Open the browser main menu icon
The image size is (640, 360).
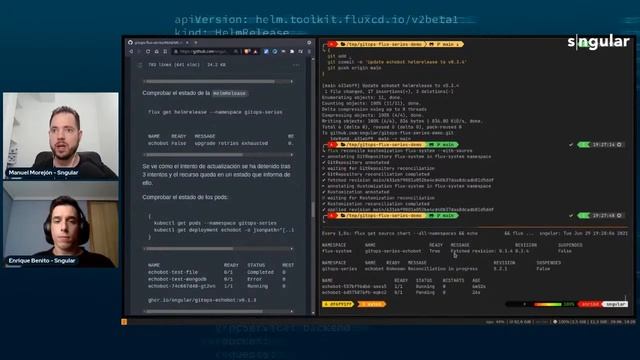[309, 51]
